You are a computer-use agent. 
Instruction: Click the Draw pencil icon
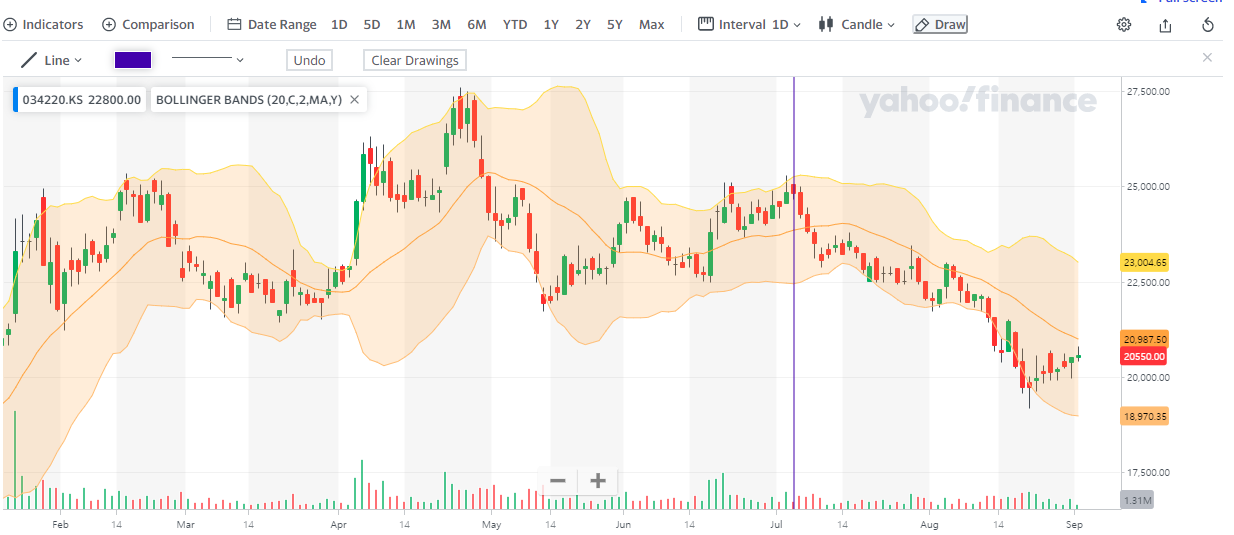coord(923,24)
